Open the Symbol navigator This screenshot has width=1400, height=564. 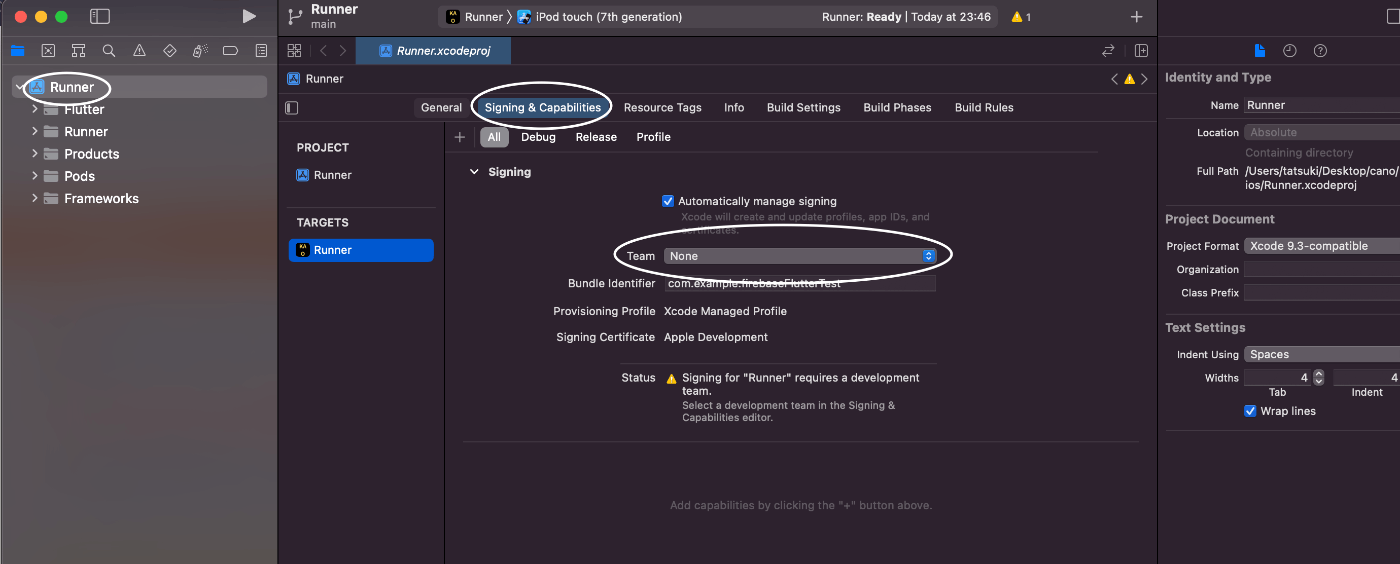[78, 50]
